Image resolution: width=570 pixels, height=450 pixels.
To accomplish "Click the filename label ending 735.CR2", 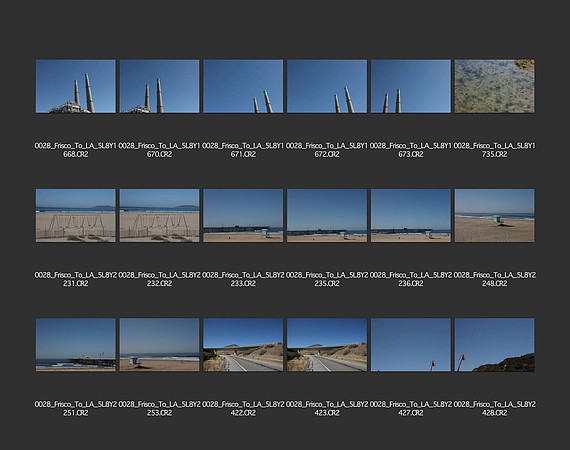I will click(x=494, y=150).
